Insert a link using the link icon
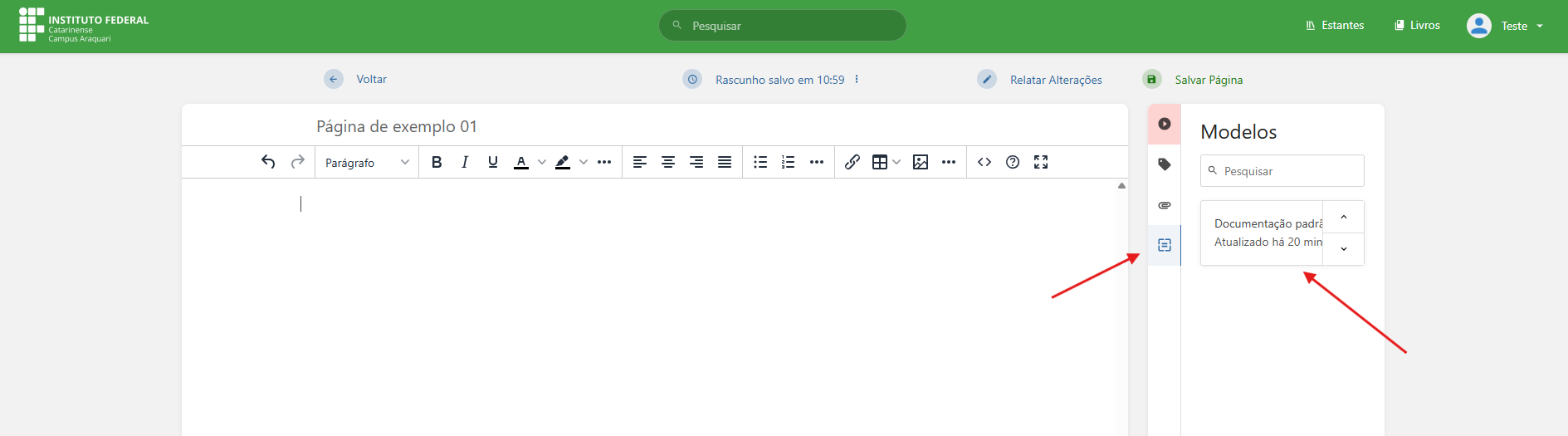Image resolution: width=1568 pixels, height=436 pixels. coord(852,162)
